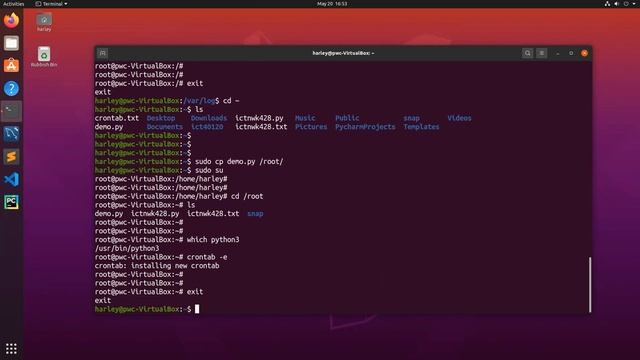Screen dimensions: 640x360
Task: Click the terminal window title text
Action: [343, 53]
